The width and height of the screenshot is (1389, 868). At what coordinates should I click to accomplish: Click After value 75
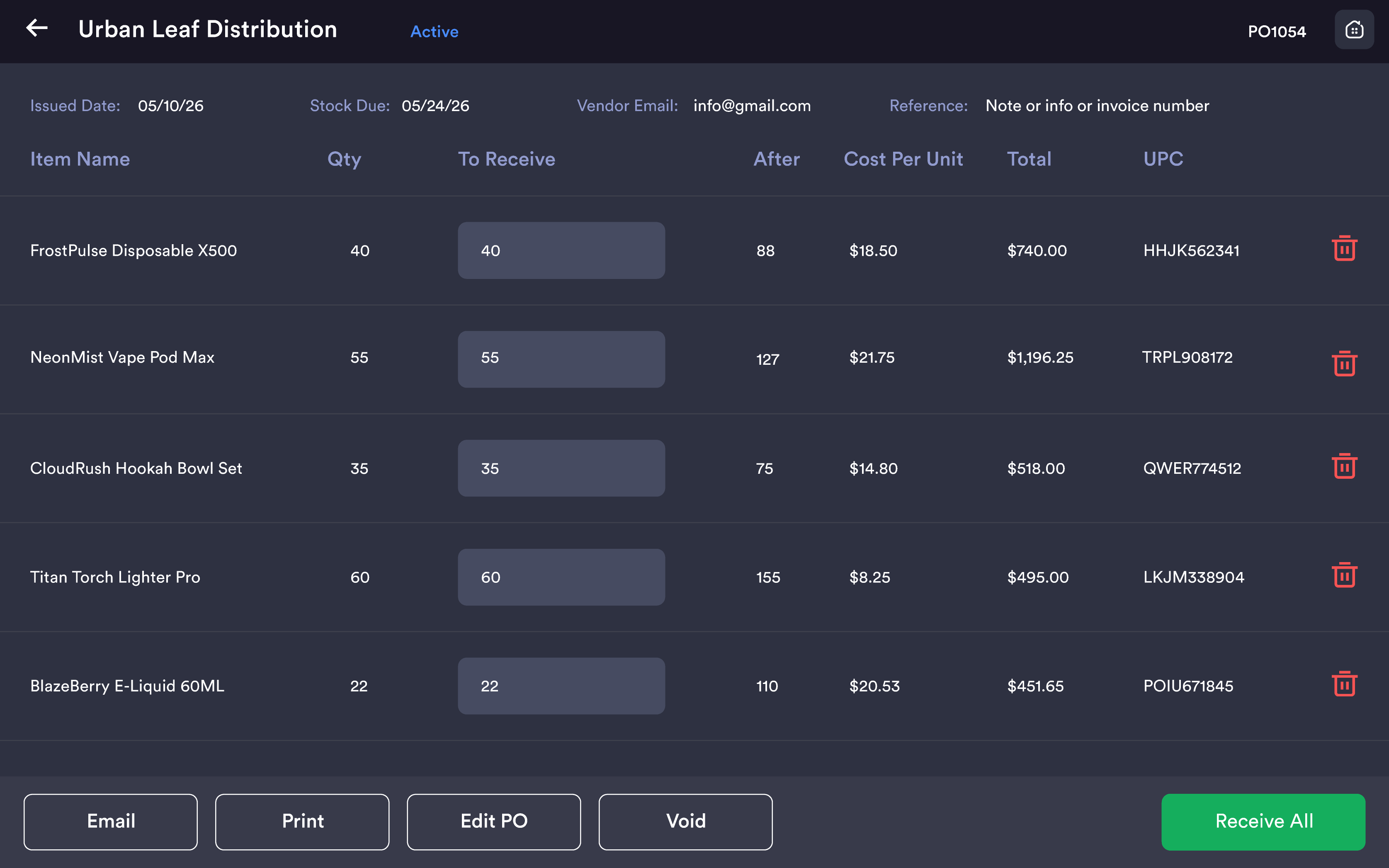pos(764,468)
